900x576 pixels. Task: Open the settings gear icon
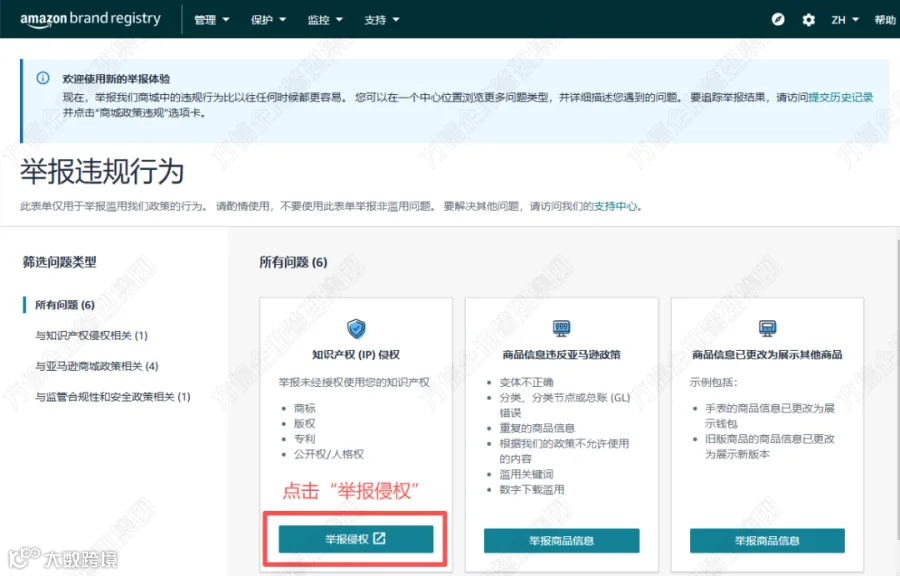[808, 20]
